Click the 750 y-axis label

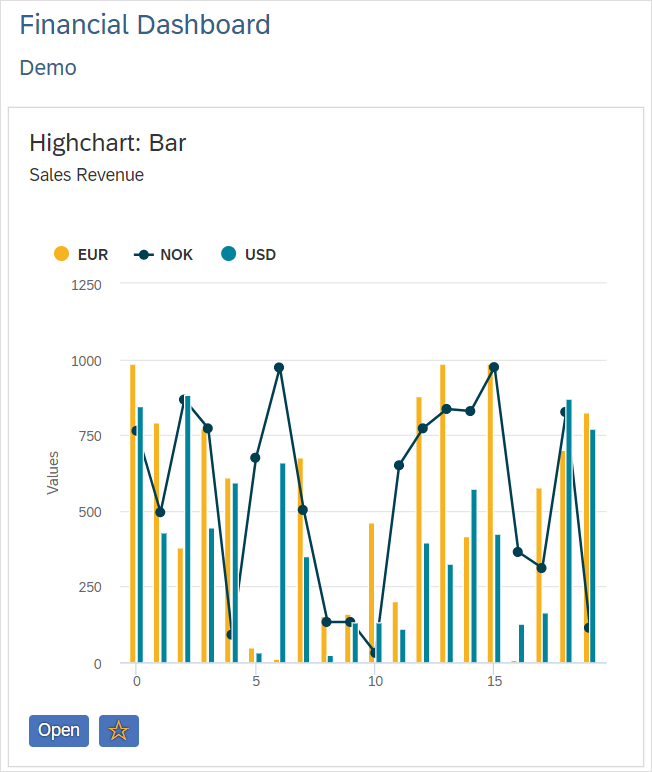[90, 436]
